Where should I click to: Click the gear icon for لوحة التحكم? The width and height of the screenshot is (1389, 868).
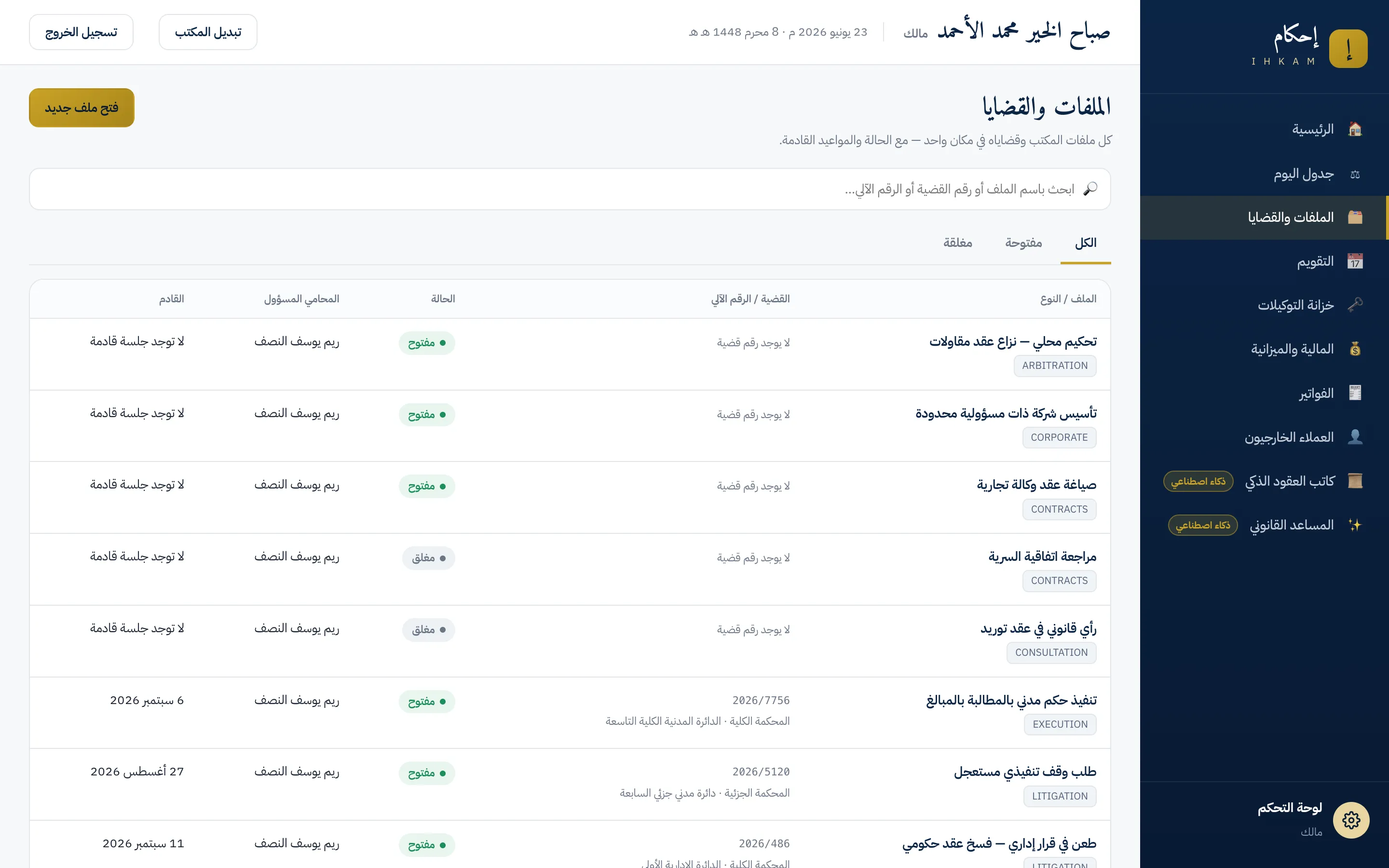tap(1351, 820)
